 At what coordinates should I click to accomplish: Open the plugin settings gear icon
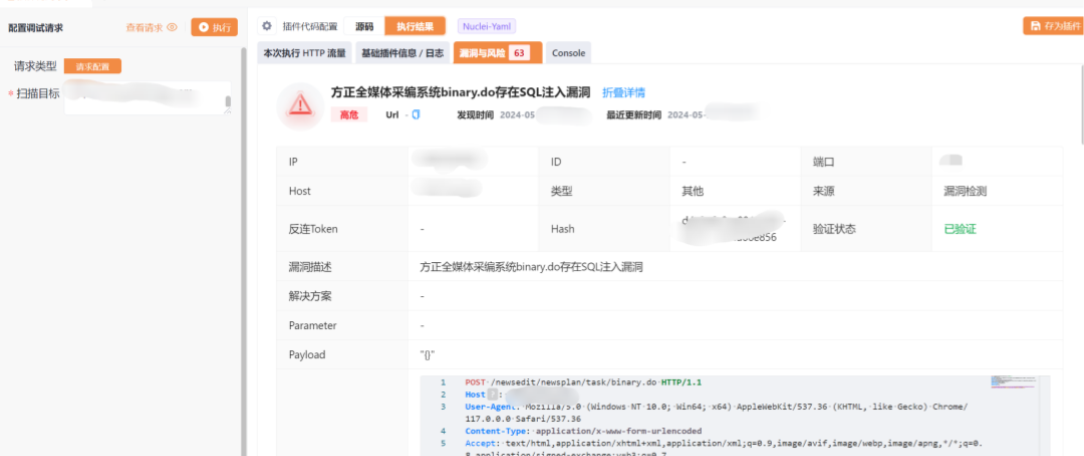267,26
